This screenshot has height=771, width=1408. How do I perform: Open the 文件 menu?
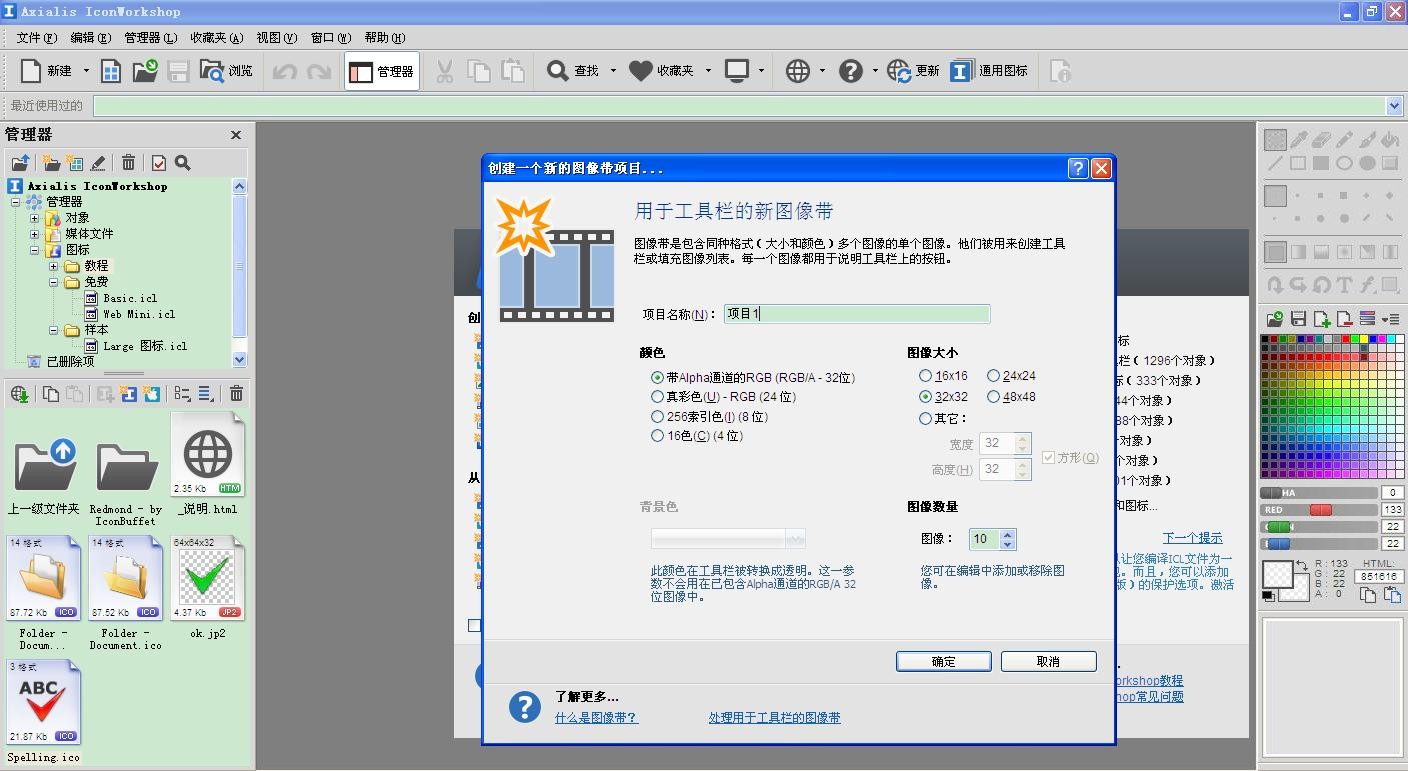point(36,38)
